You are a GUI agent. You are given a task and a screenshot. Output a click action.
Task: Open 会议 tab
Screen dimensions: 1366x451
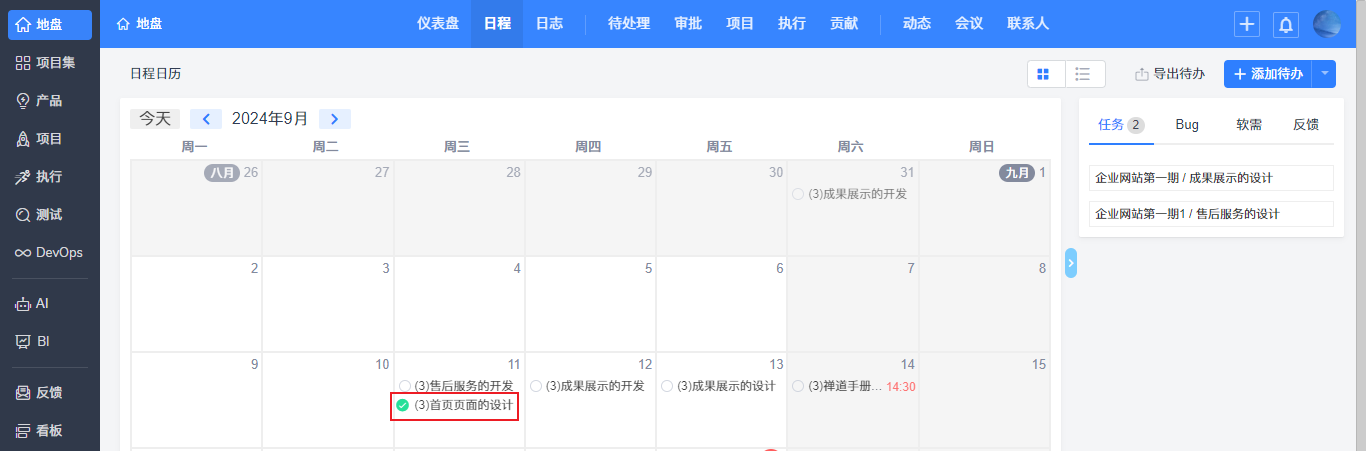969,24
